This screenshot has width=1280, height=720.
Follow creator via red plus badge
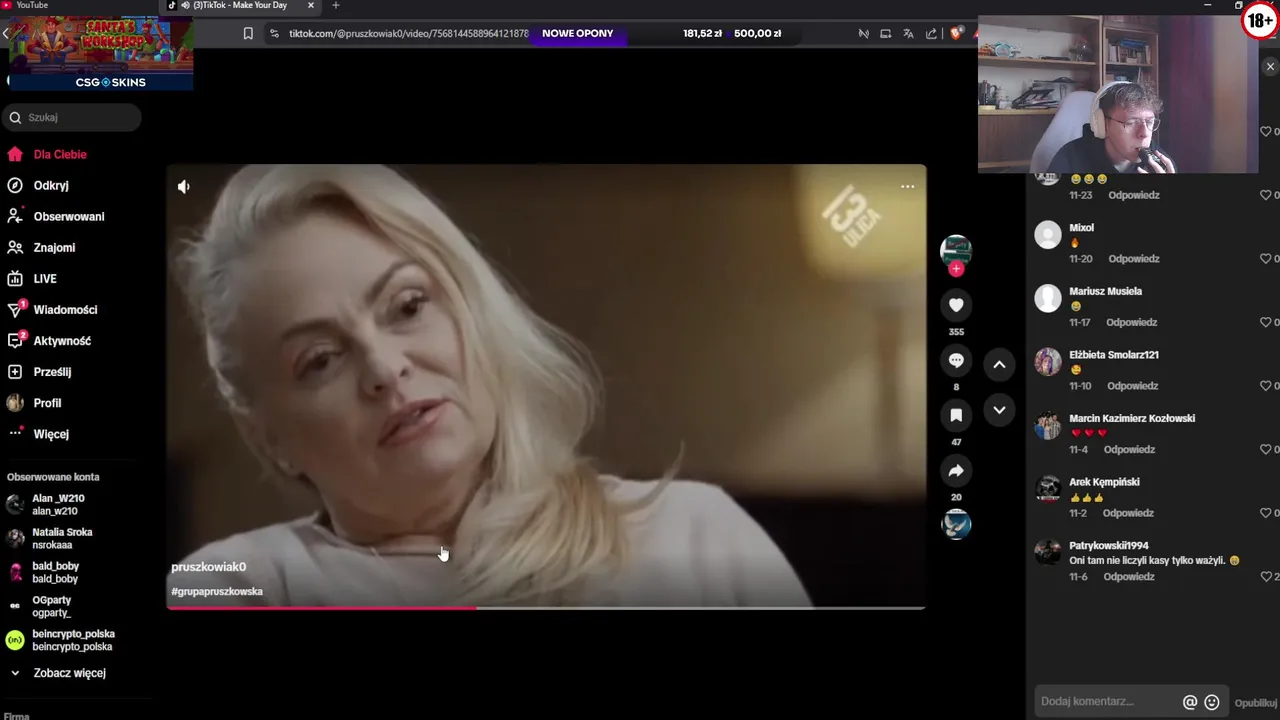click(x=956, y=269)
